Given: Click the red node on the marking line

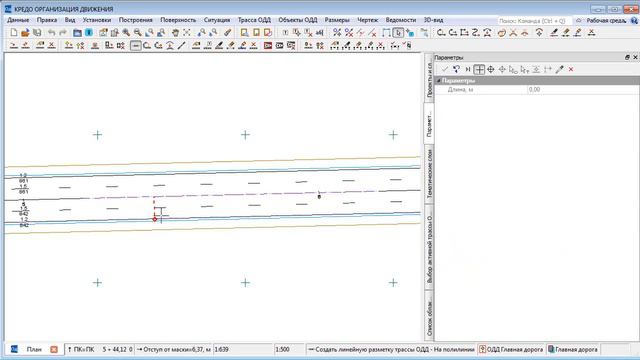Looking at the screenshot, I should [x=155, y=219].
